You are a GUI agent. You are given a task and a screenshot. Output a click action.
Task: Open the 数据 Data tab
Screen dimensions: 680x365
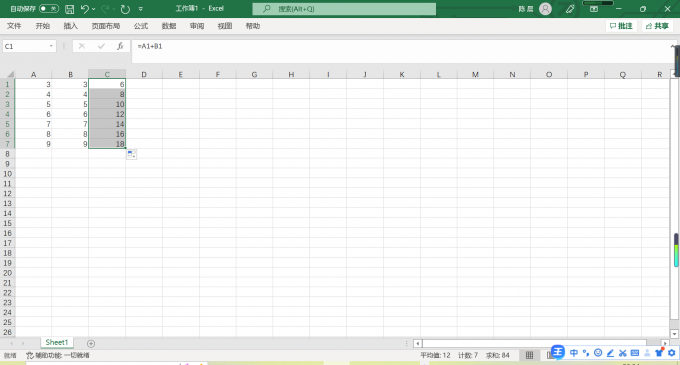(x=169, y=26)
